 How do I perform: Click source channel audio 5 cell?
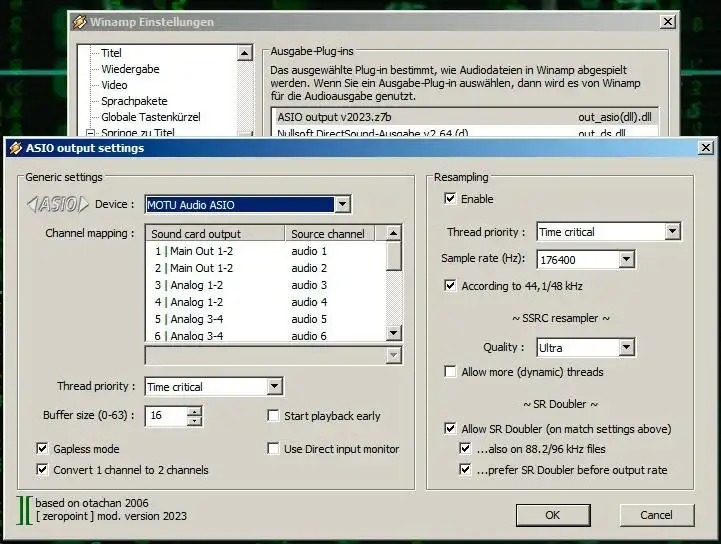coord(309,319)
